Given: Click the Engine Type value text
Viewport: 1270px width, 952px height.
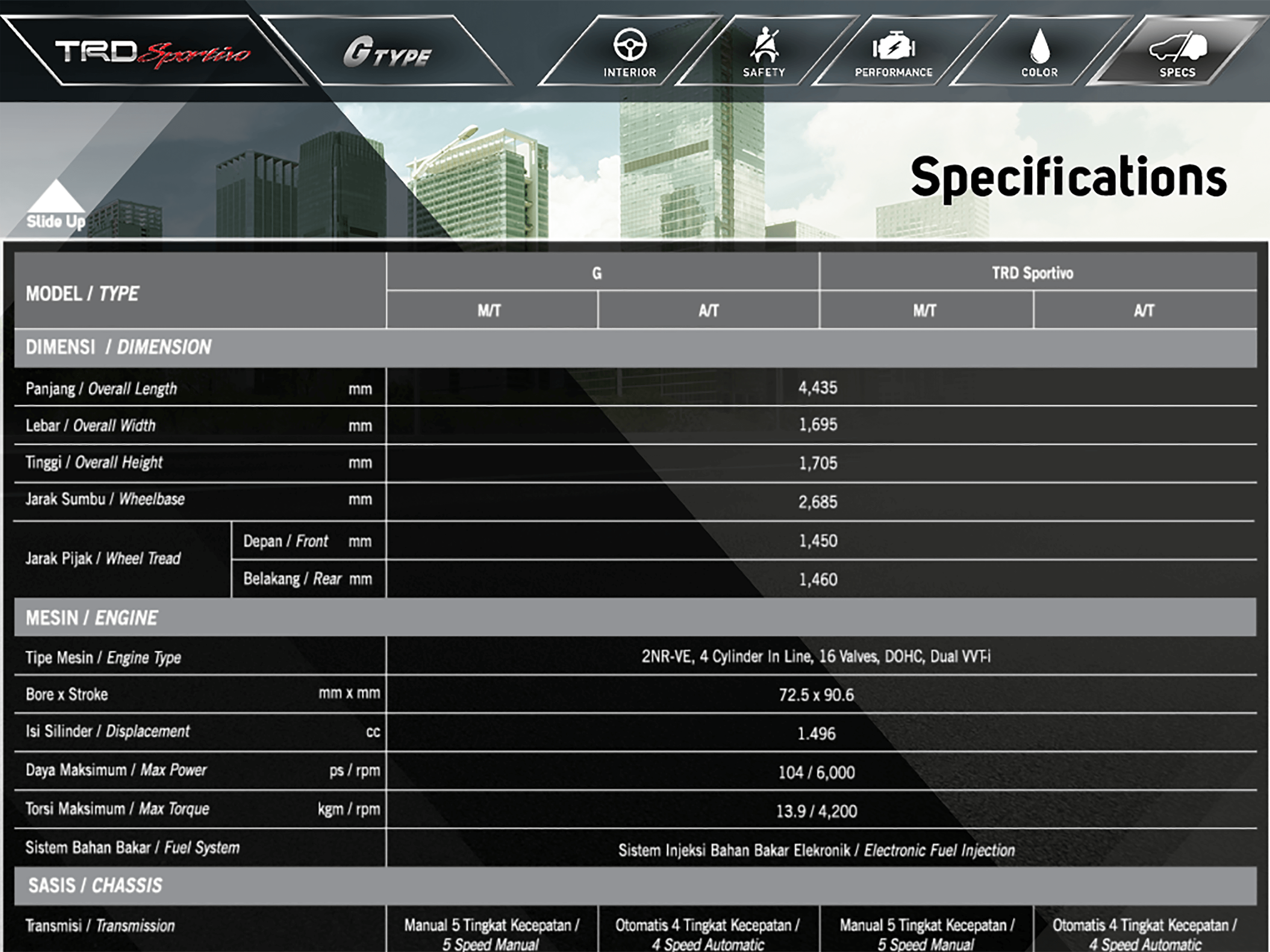Looking at the screenshot, I should (x=816, y=656).
